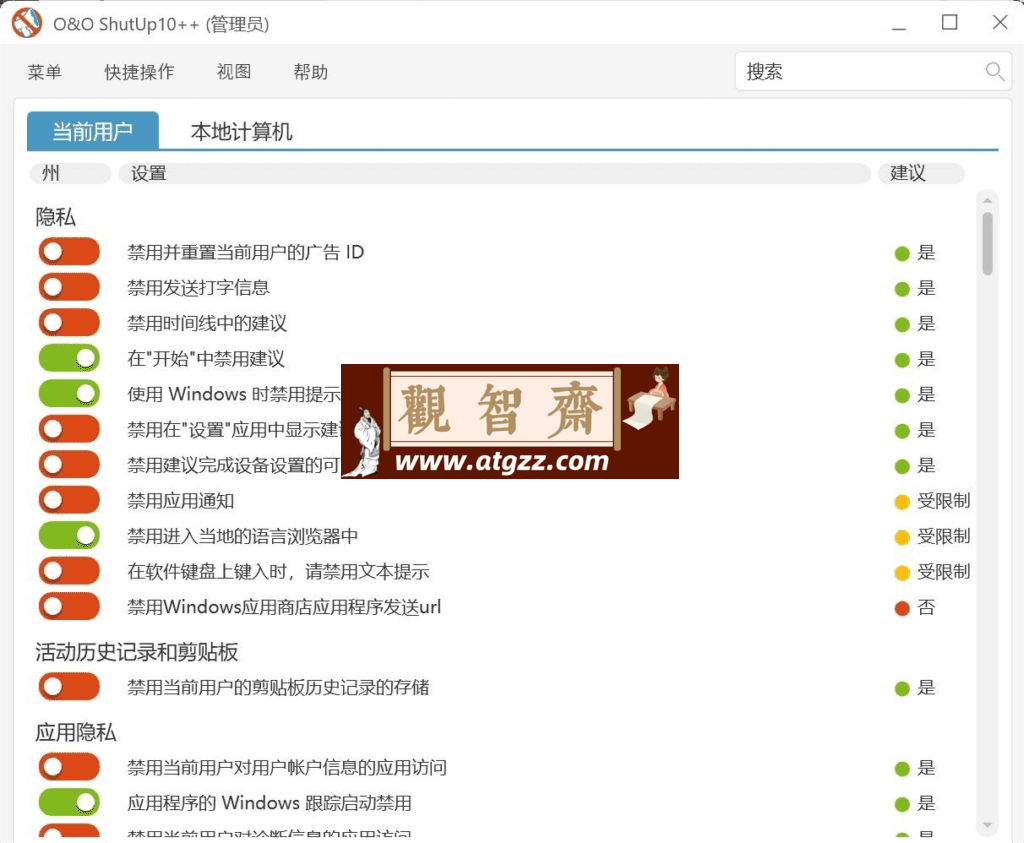Viewport: 1024px width, 843px height.
Task: Click the 建议 column header
Action: pos(921,173)
